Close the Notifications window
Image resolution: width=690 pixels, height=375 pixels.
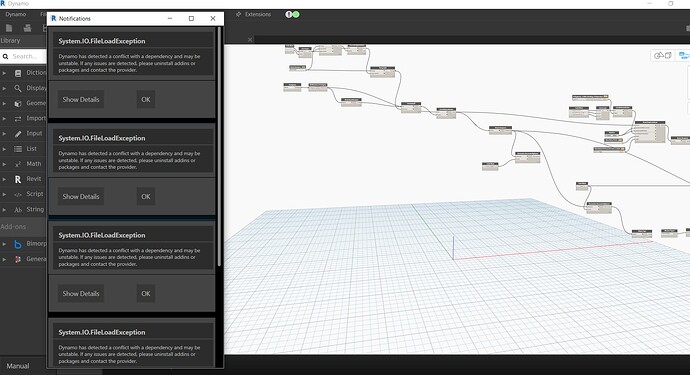pyautogui.click(x=213, y=18)
